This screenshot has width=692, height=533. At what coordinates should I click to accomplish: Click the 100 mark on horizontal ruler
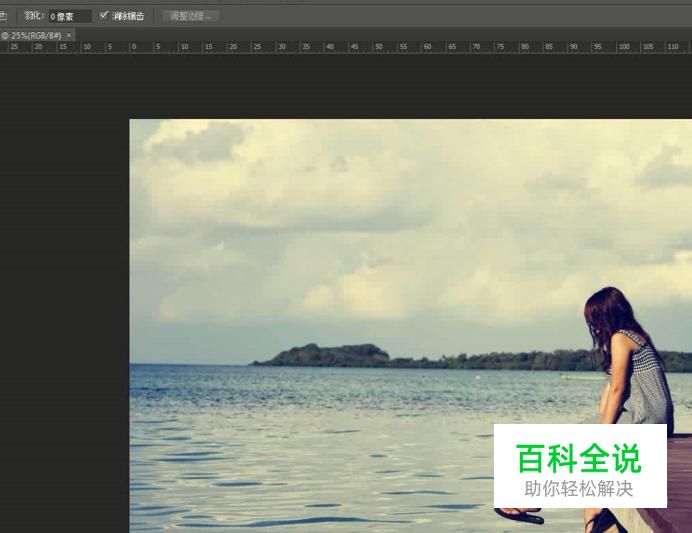tap(622, 47)
